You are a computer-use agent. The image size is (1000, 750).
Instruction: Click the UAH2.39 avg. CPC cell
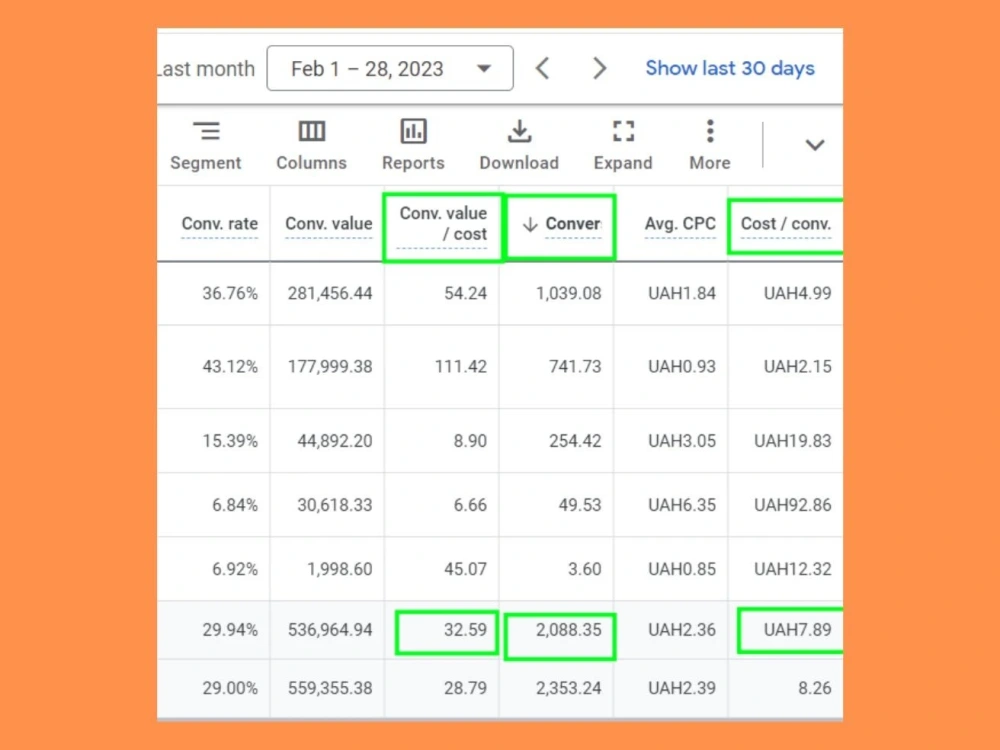(x=682, y=688)
